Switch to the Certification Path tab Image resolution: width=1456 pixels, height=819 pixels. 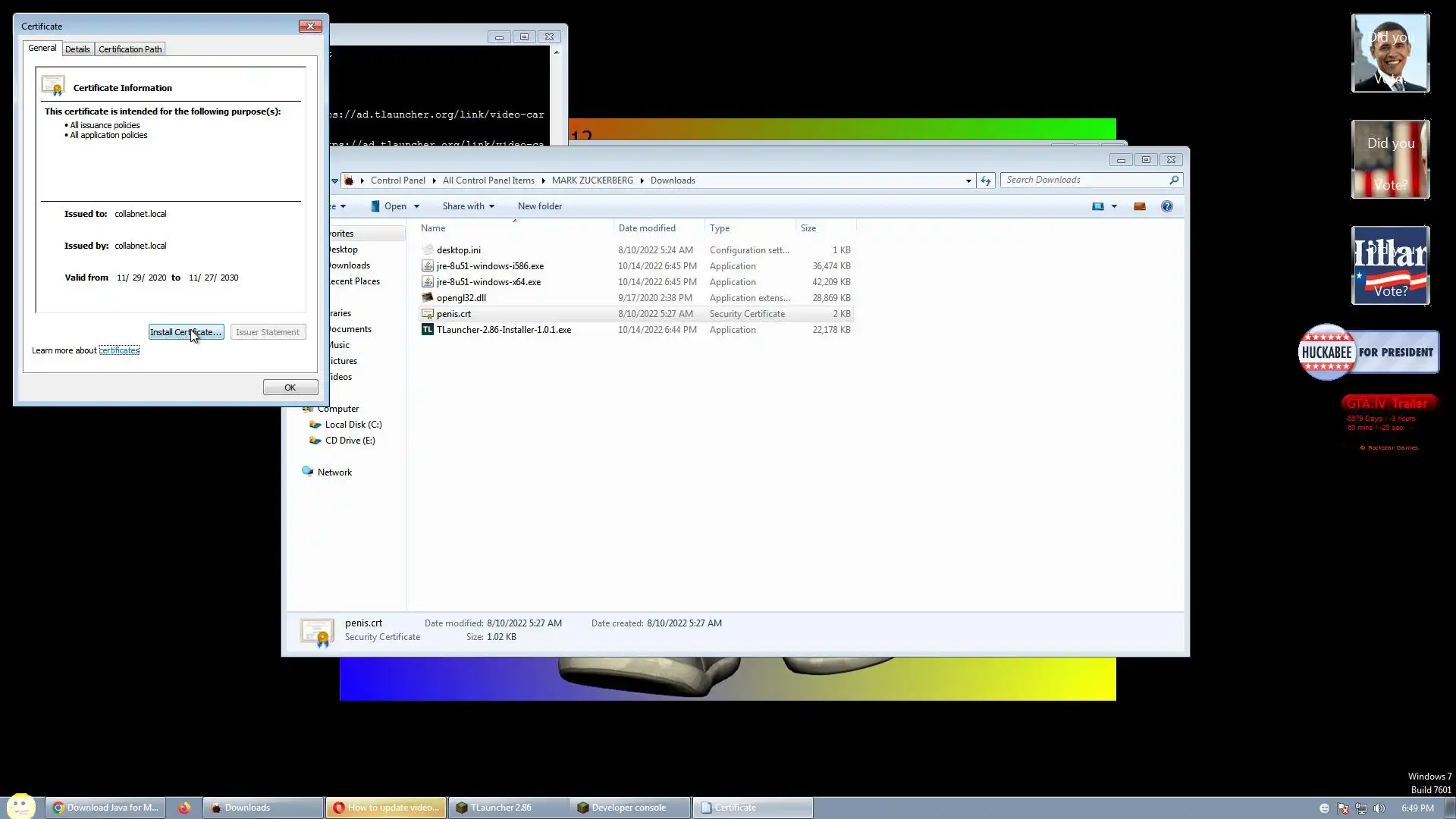tap(130, 49)
